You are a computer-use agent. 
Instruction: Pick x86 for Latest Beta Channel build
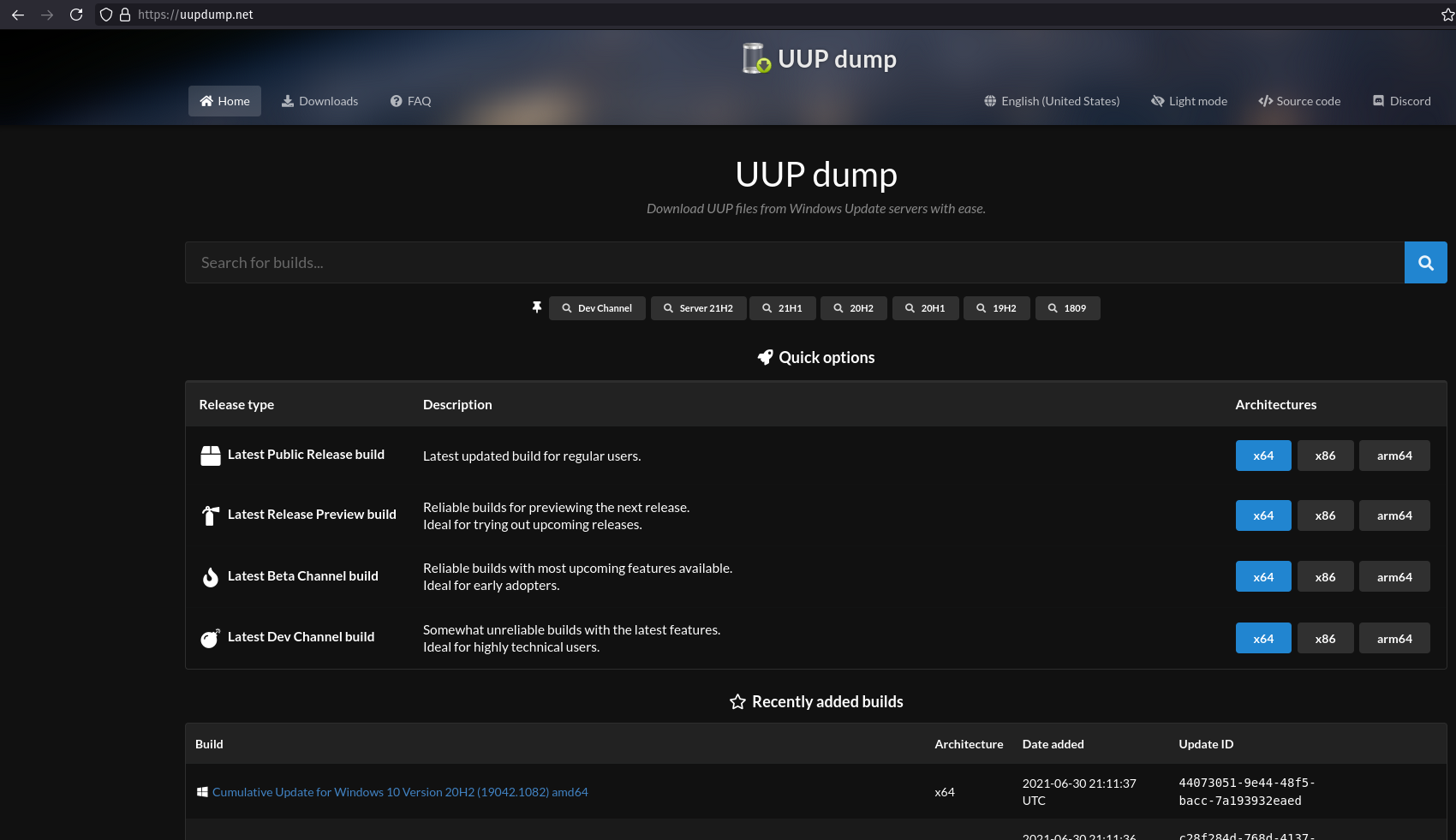click(1325, 577)
